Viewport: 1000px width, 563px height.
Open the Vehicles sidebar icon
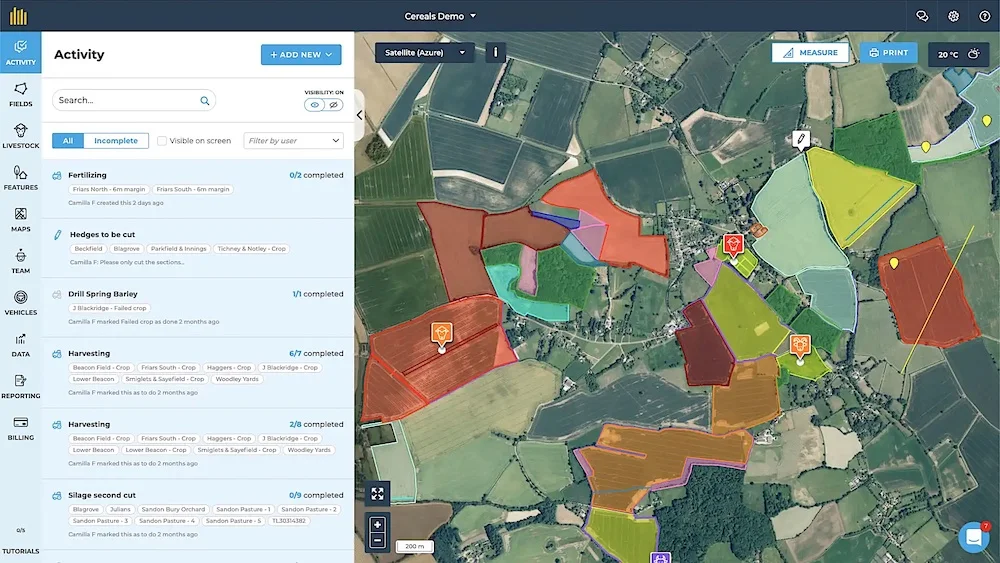click(20, 303)
